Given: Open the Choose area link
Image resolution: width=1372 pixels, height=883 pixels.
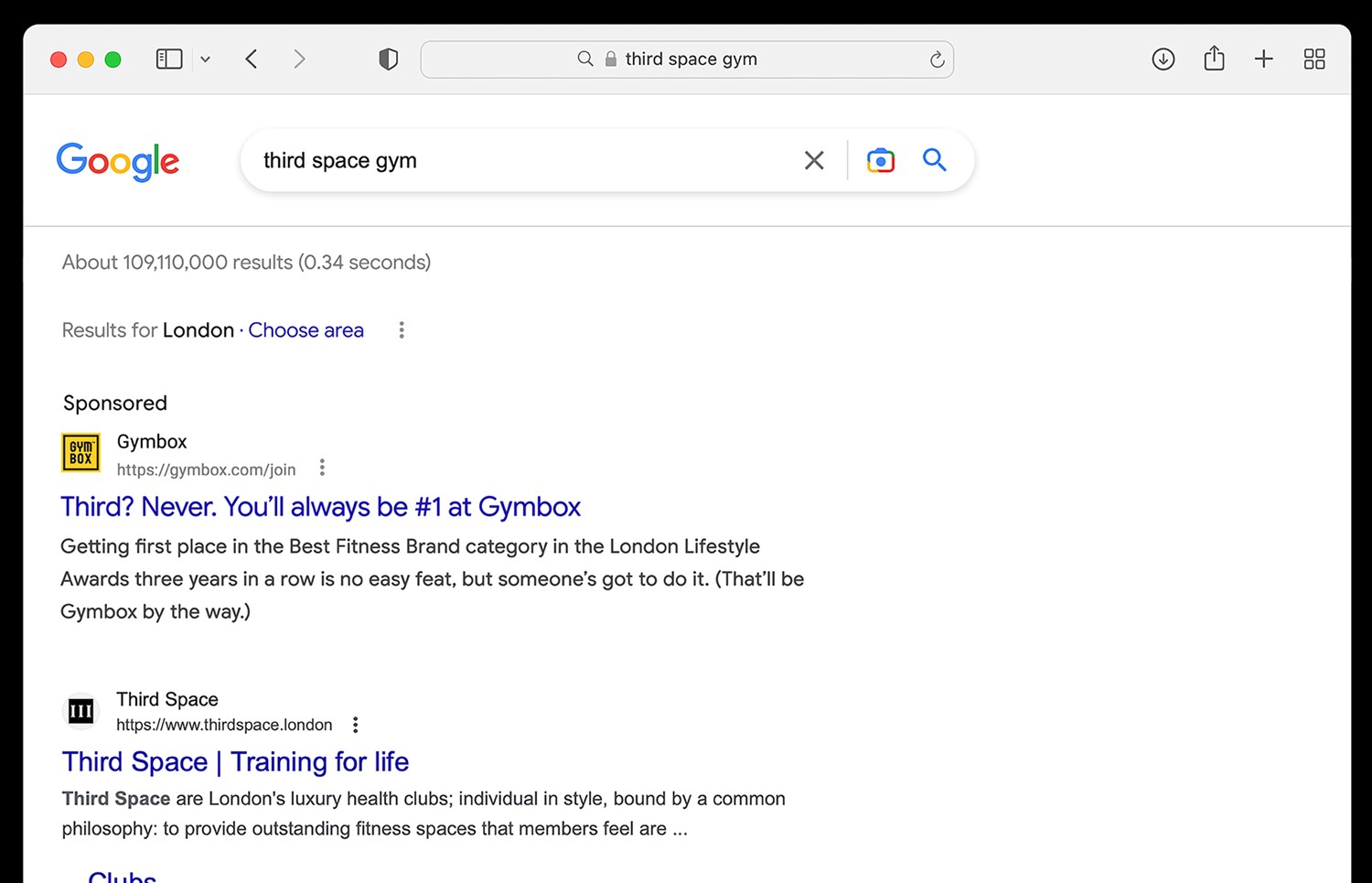Looking at the screenshot, I should (x=306, y=330).
